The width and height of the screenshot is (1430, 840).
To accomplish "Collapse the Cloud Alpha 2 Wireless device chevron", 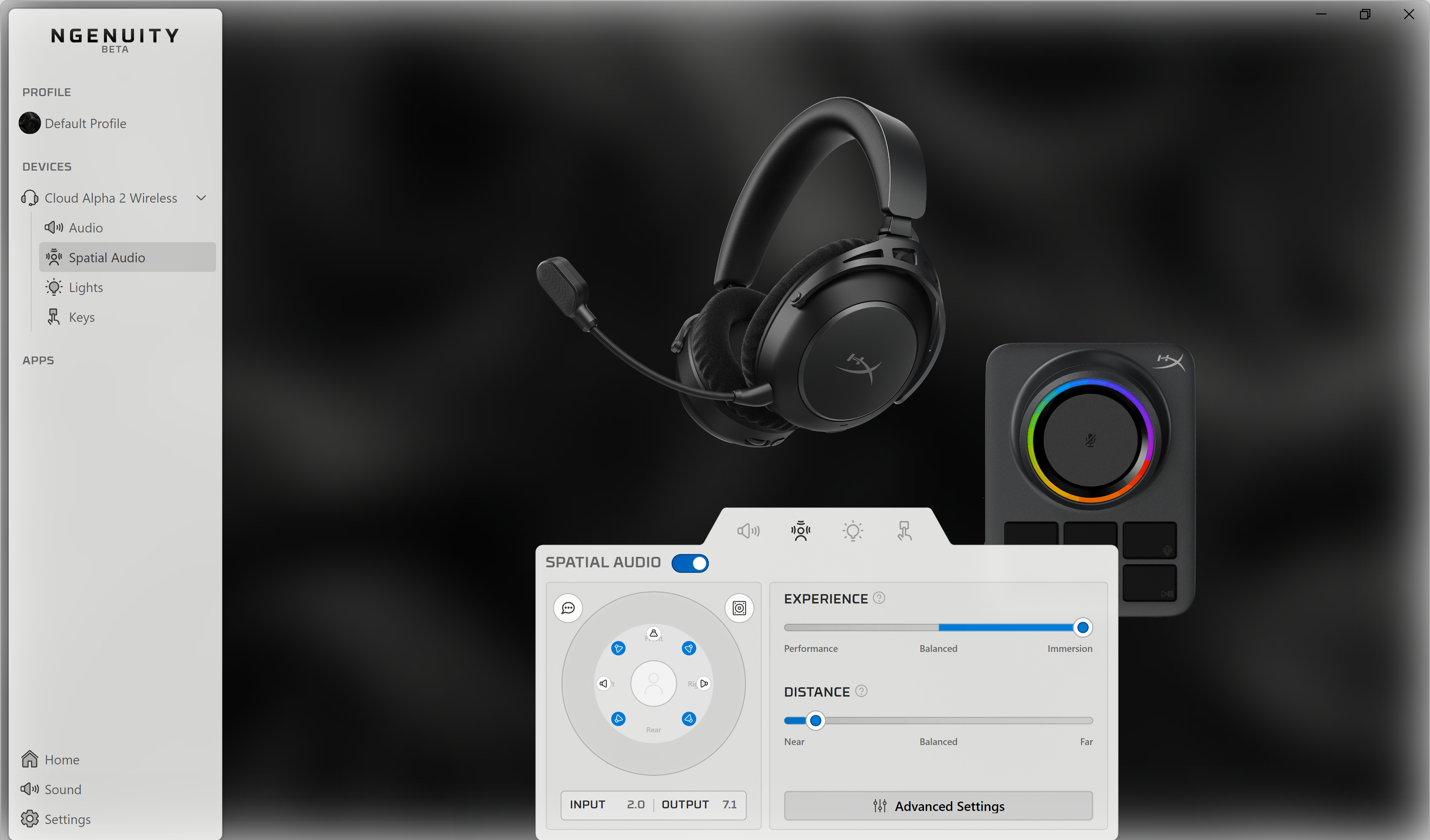I will [201, 198].
